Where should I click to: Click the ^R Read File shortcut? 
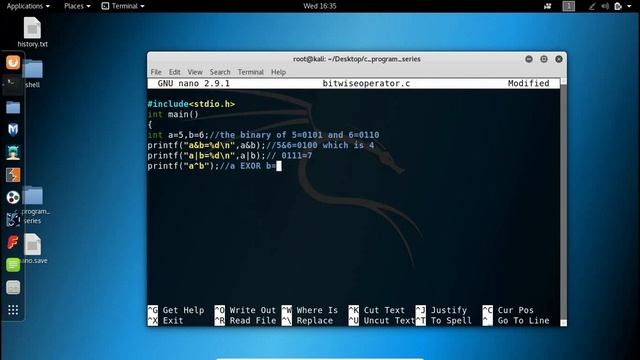point(245,321)
